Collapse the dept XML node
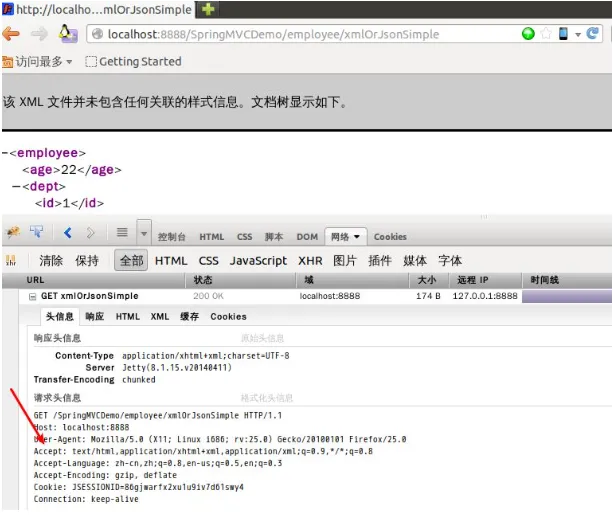 click(x=16, y=187)
